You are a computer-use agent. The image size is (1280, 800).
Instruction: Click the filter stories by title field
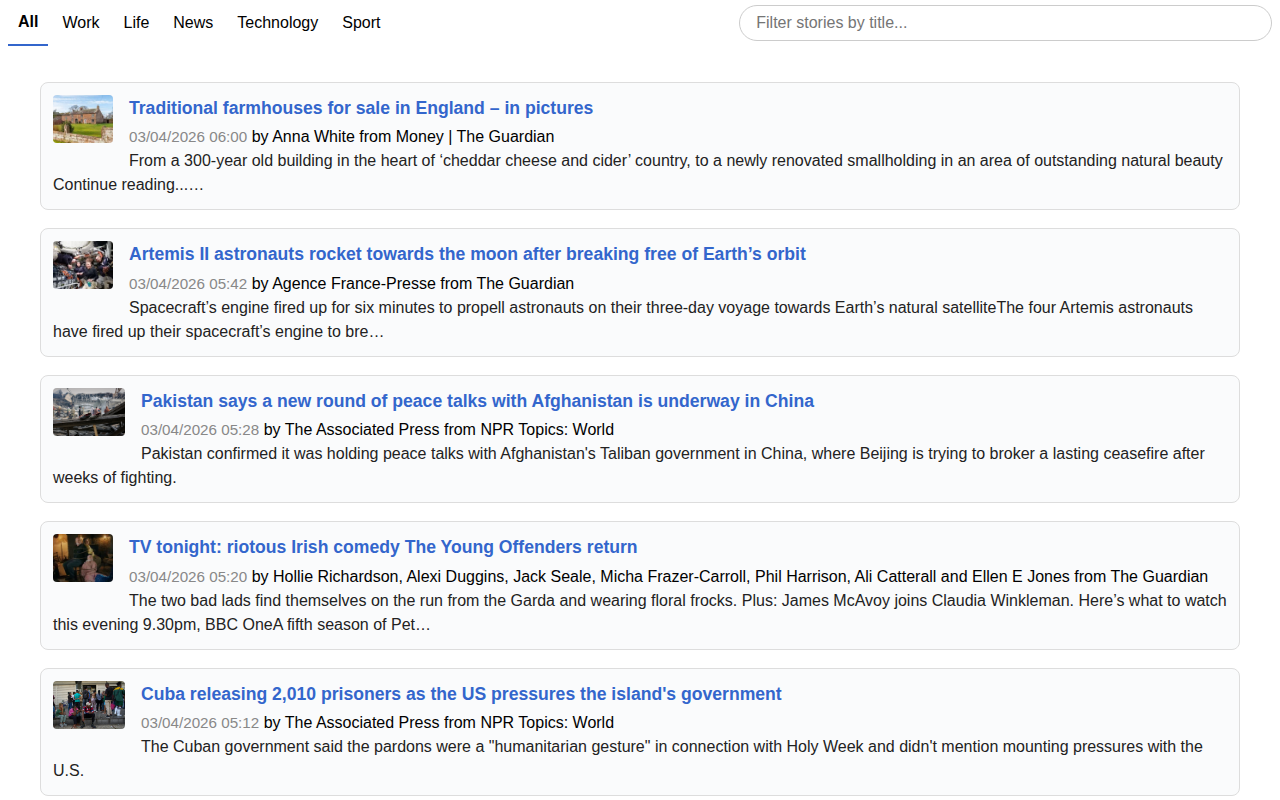1004,23
